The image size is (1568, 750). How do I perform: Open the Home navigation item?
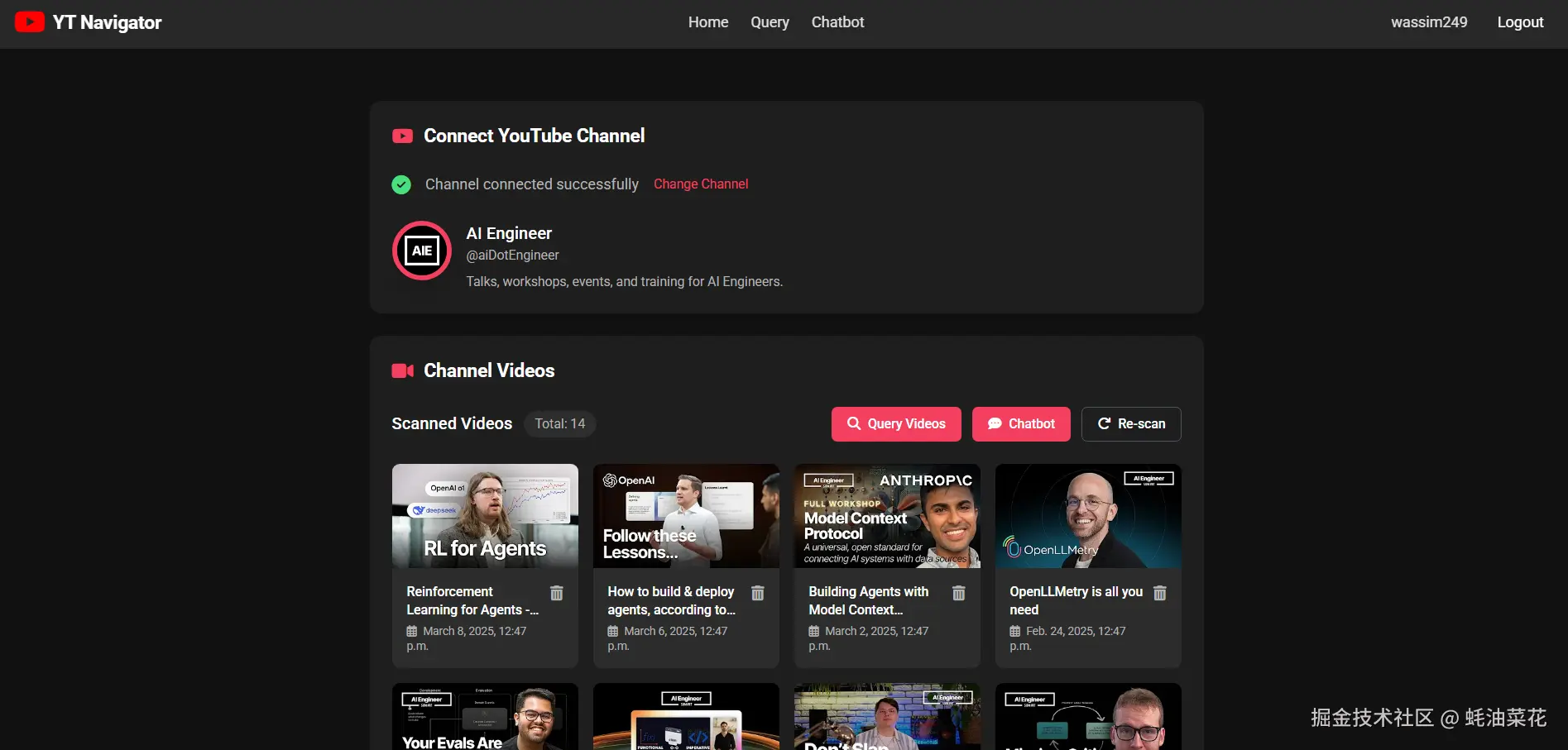[707, 21]
